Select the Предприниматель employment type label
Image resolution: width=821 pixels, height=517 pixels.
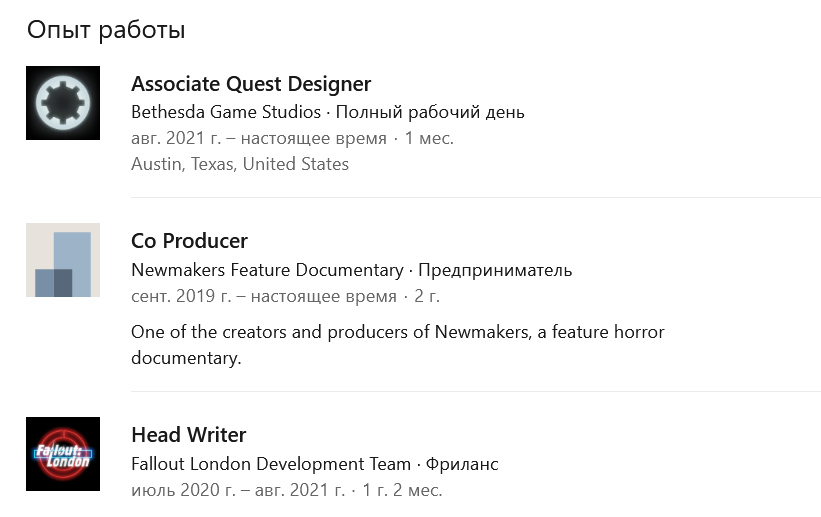495,270
